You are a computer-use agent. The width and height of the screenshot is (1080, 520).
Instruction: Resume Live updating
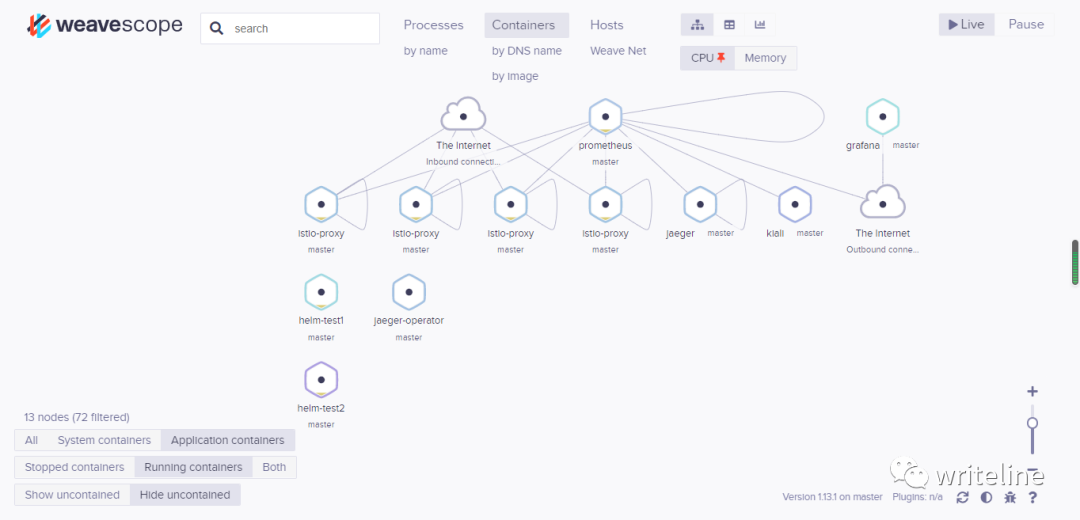(966, 25)
